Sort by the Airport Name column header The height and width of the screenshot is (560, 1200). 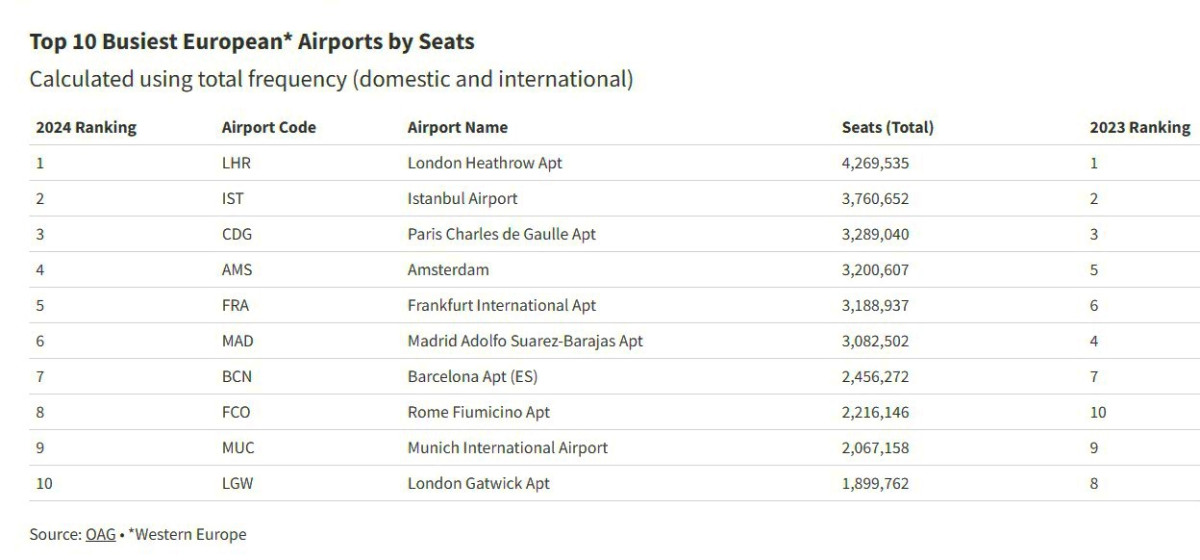(x=458, y=127)
